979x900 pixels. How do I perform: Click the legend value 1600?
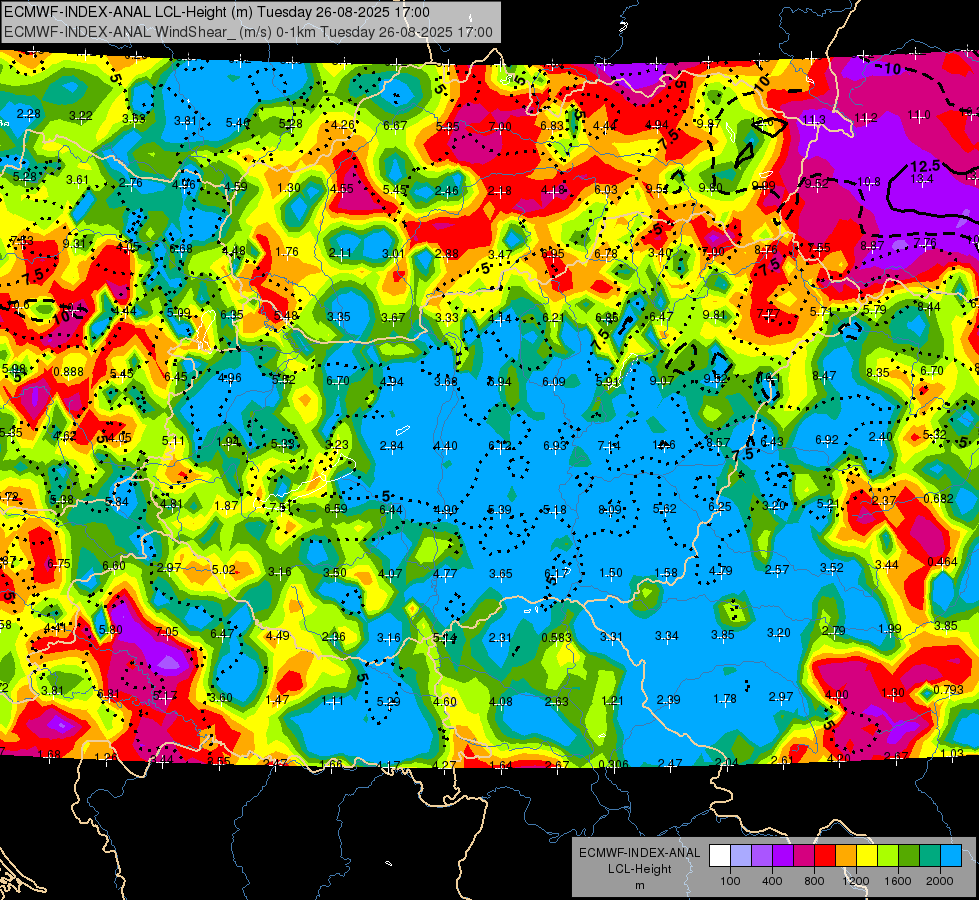point(898,881)
